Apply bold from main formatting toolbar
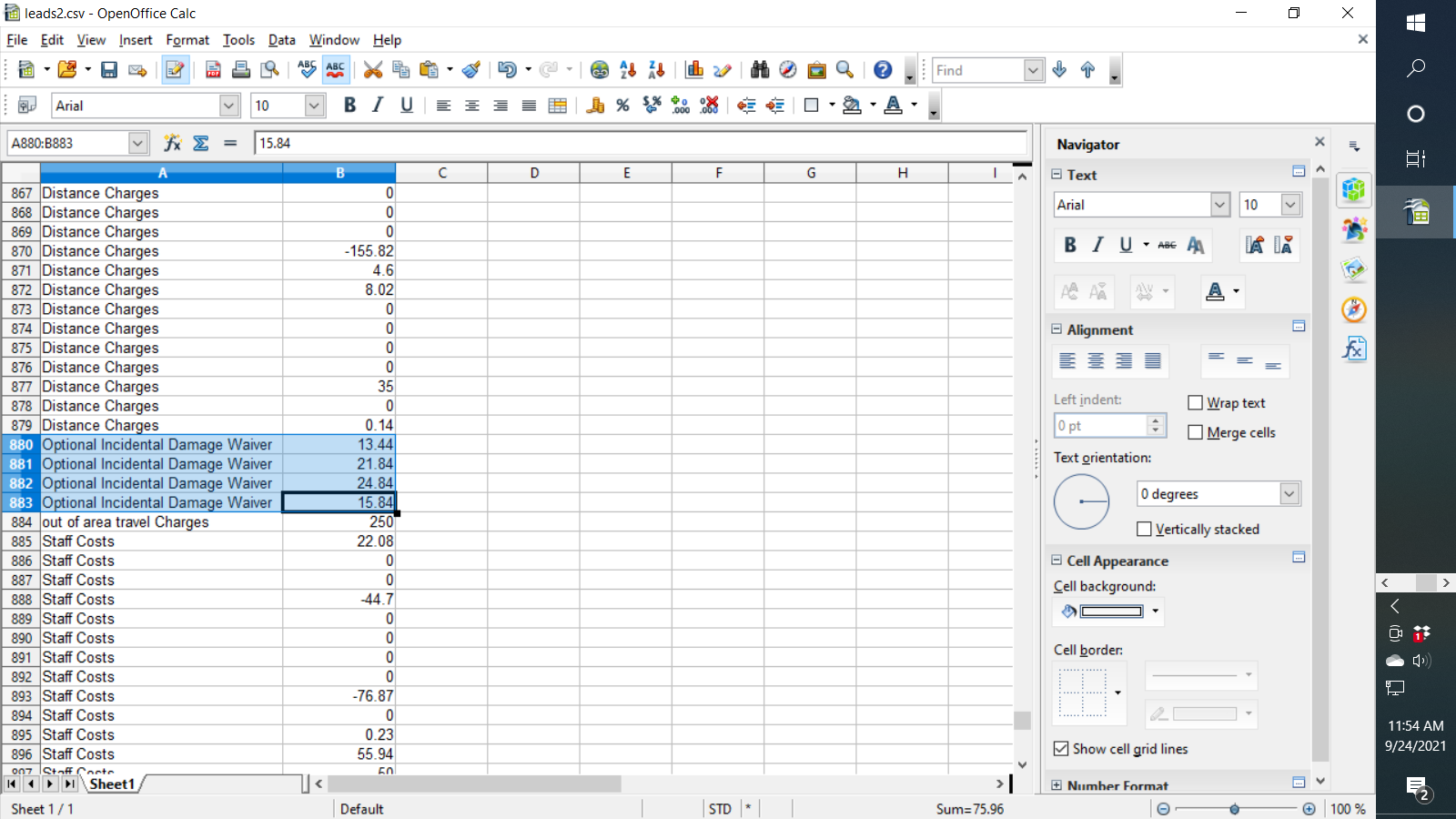The width and height of the screenshot is (1456, 819). [x=349, y=106]
